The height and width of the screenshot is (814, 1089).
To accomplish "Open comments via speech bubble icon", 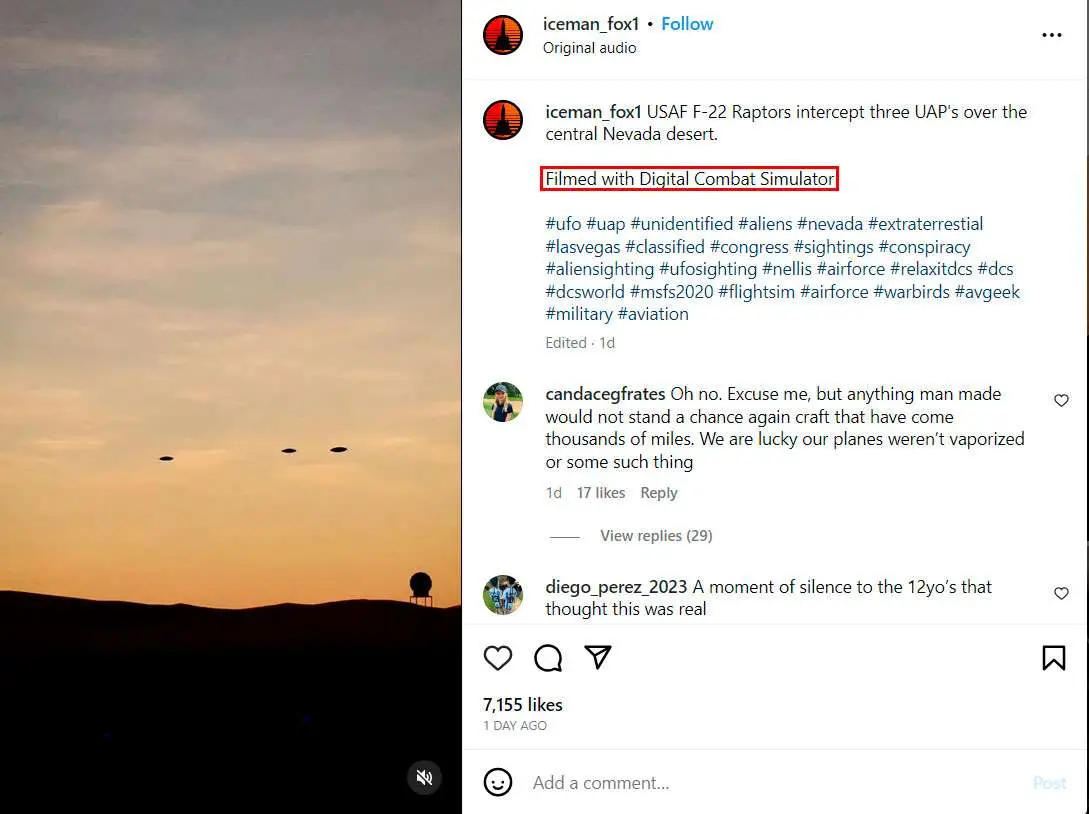I will (x=548, y=657).
